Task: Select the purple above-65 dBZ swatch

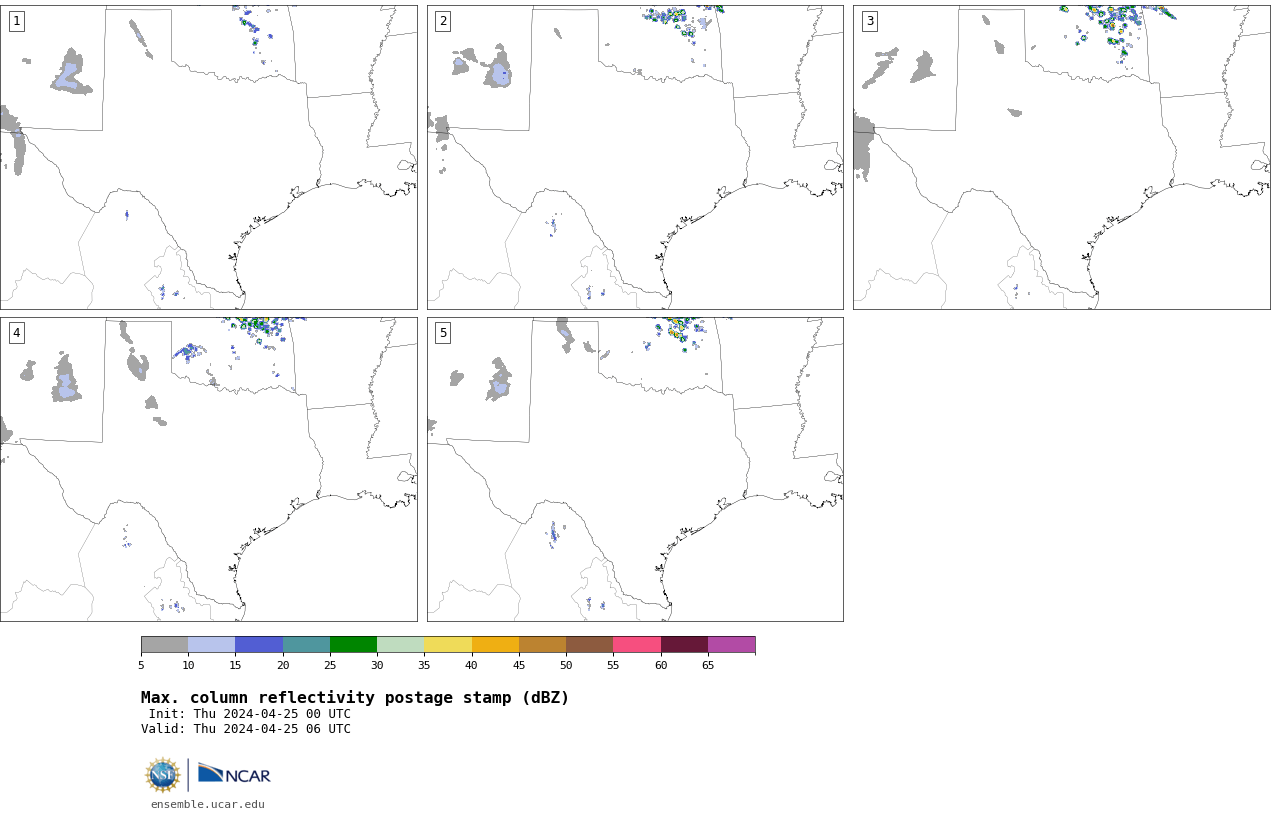Action: click(x=731, y=644)
